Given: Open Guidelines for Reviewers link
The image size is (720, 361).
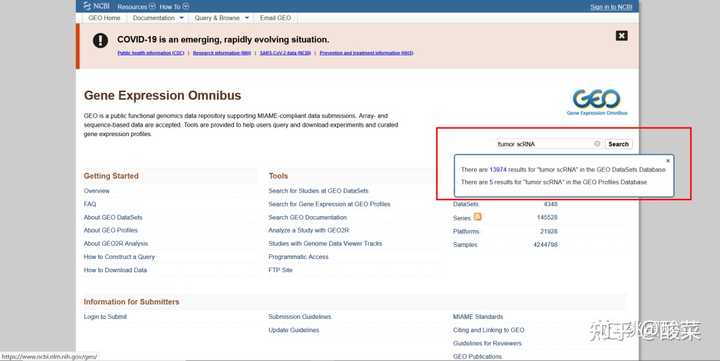Looking at the screenshot, I should tap(487, 343).
